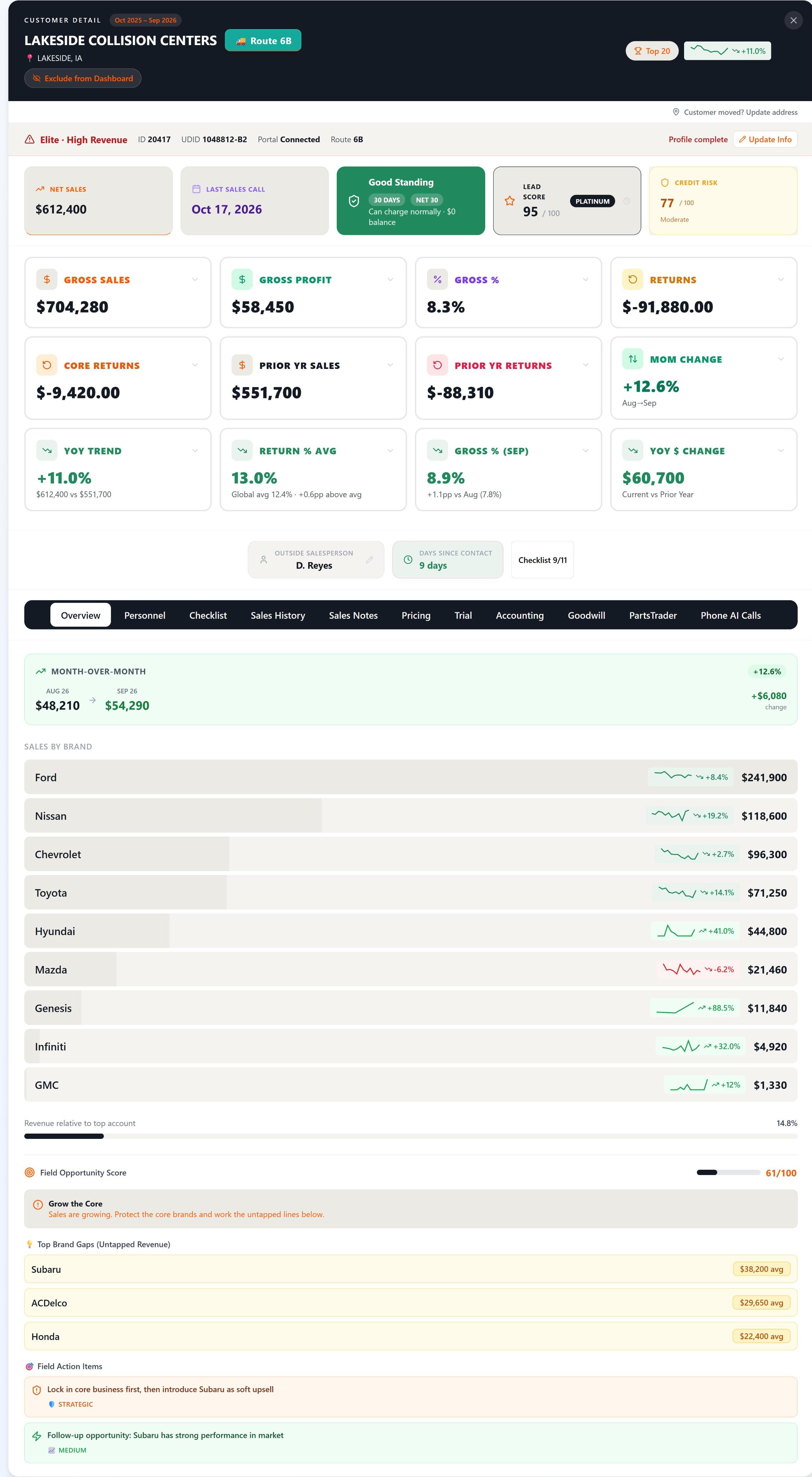Click the Top 20 badge
The image size is (812, 1477).
(x=652, y=51)
